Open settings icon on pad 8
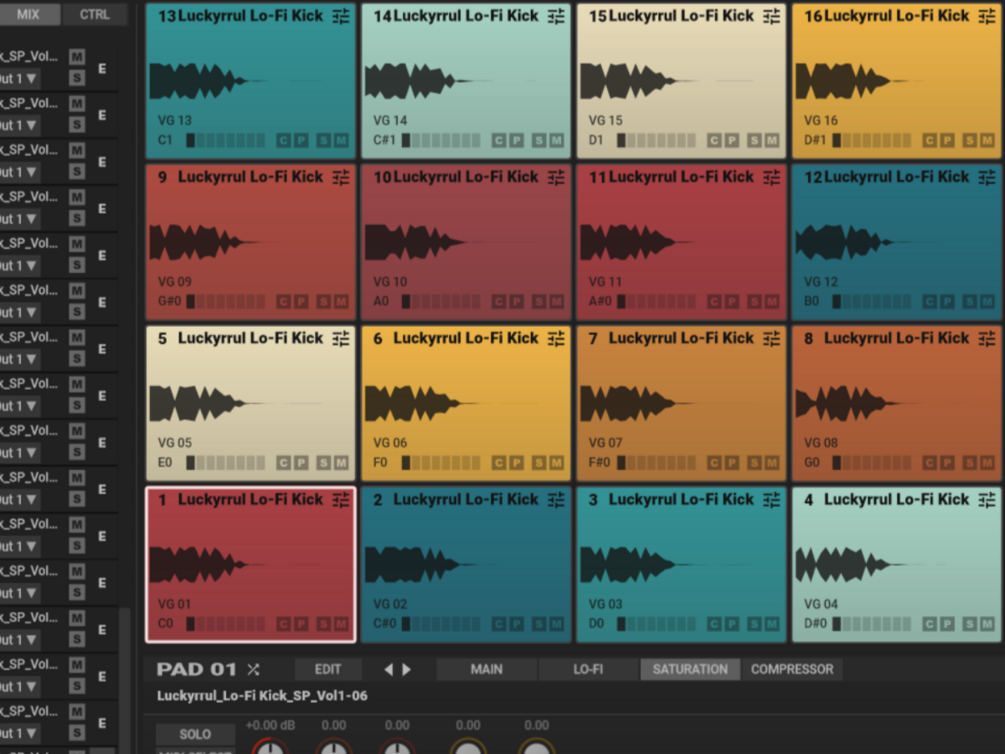 point(987,339)
